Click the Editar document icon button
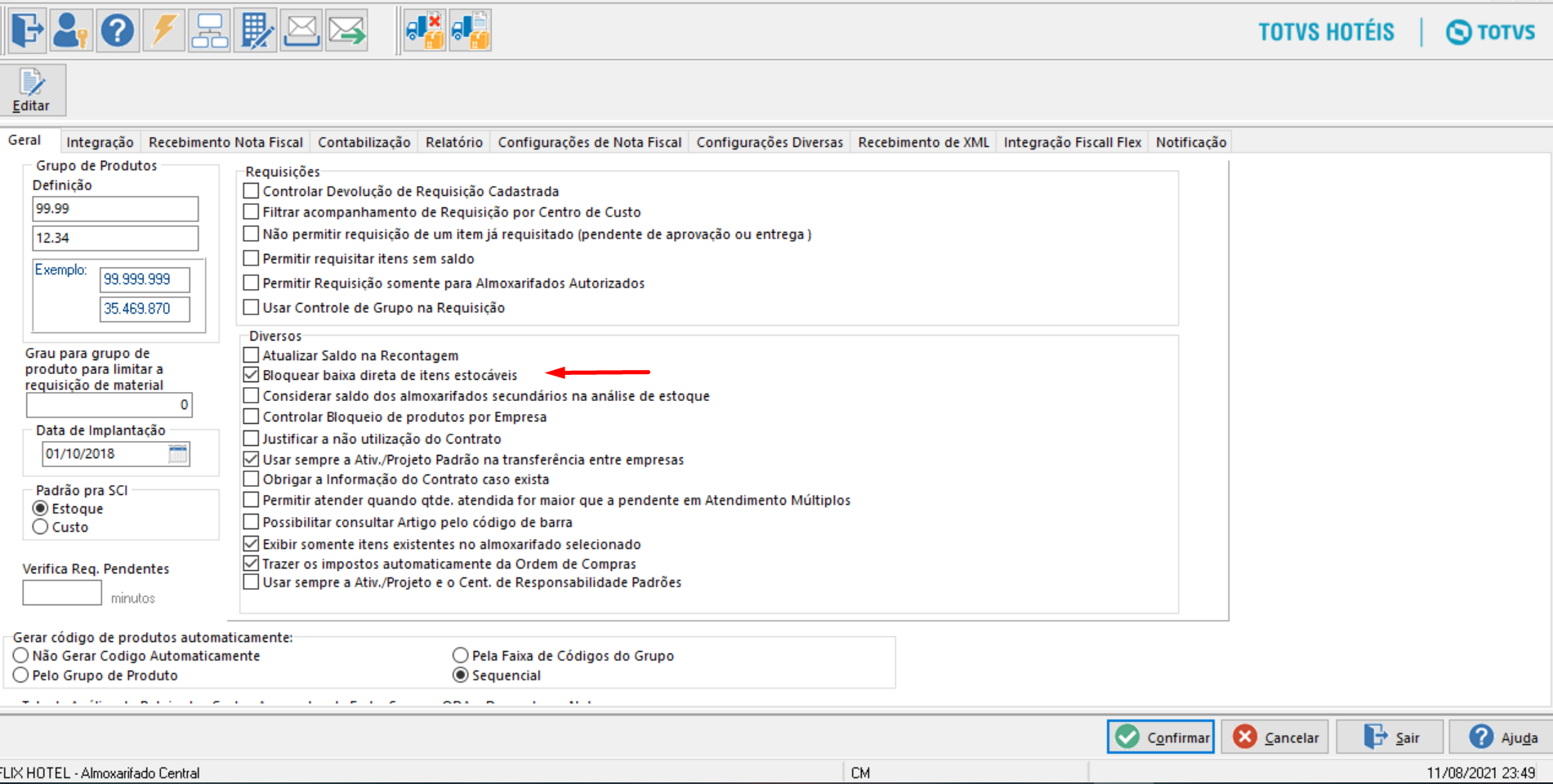 pos(32,91)
